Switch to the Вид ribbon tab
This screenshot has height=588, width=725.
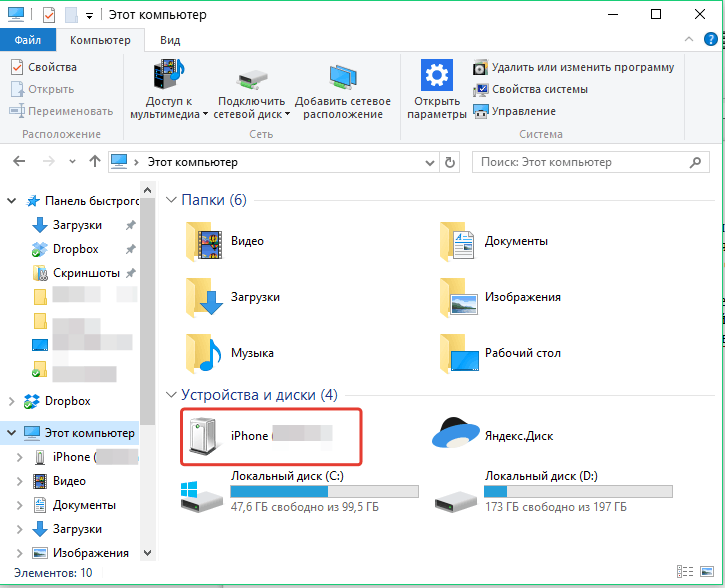tap(170, 40)
